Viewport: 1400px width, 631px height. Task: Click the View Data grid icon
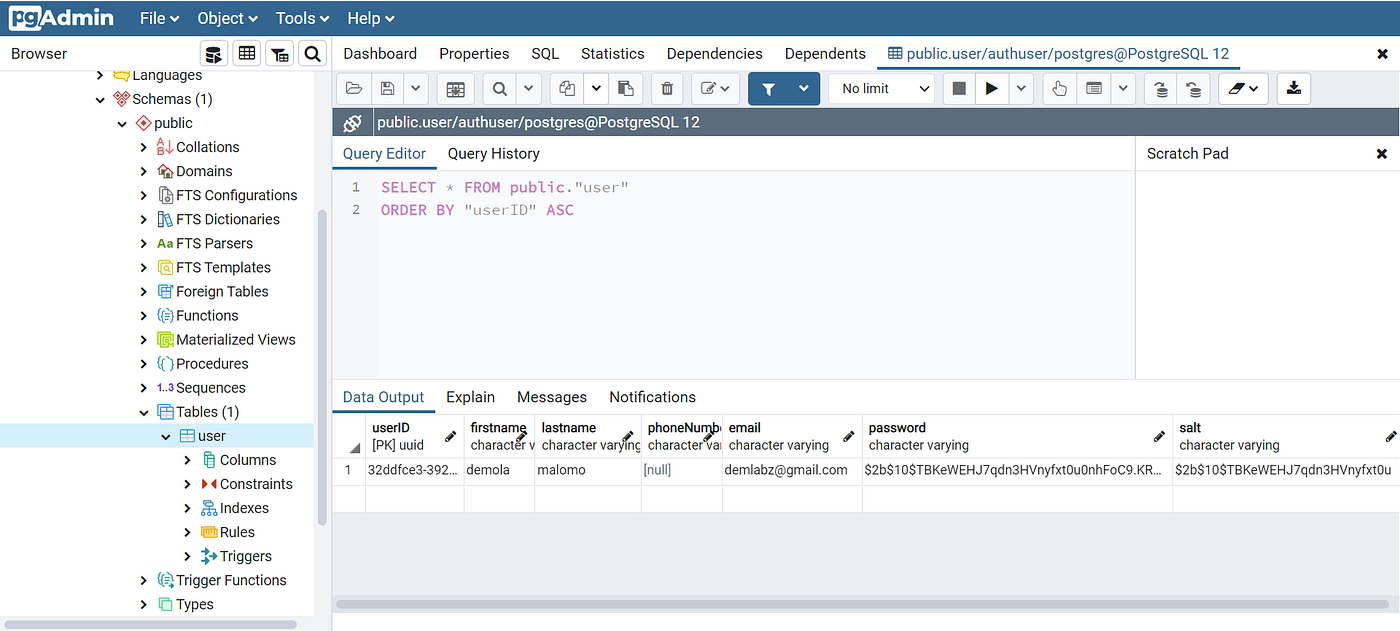click(x=246, y=52)
